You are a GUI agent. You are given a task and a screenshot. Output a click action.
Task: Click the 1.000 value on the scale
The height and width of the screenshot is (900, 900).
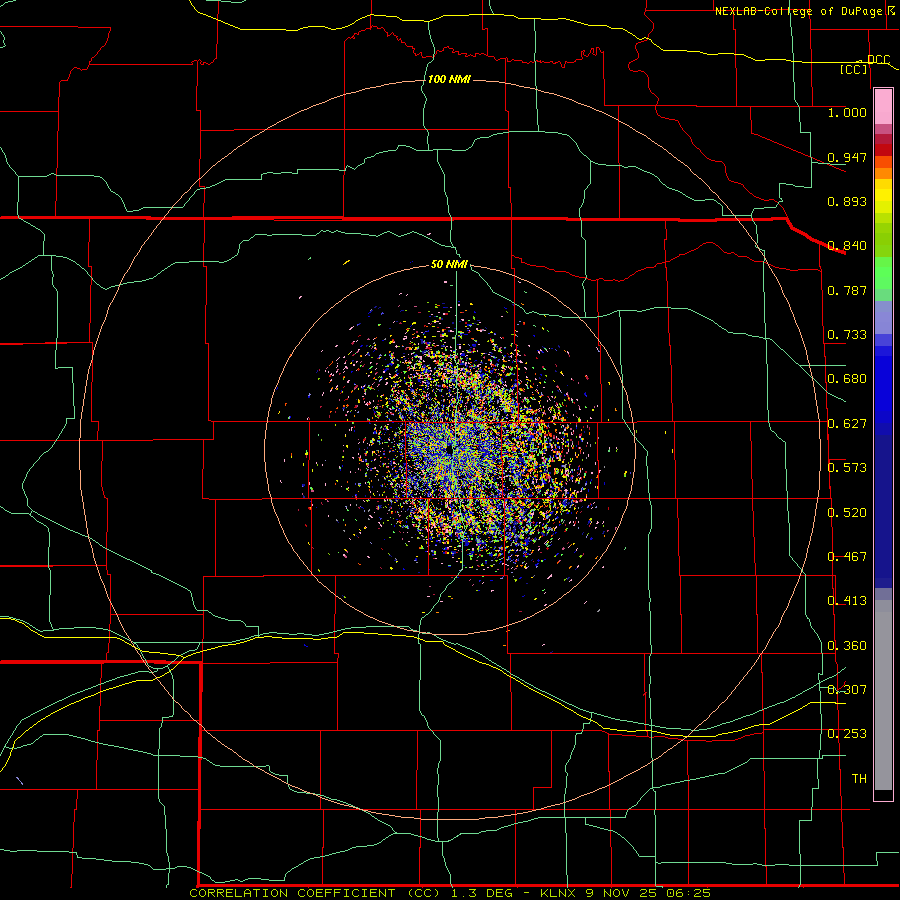[847, 112]
